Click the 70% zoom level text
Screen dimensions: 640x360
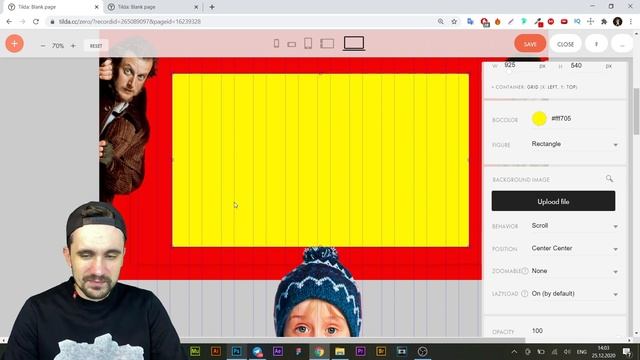click(x=58, y=46)
